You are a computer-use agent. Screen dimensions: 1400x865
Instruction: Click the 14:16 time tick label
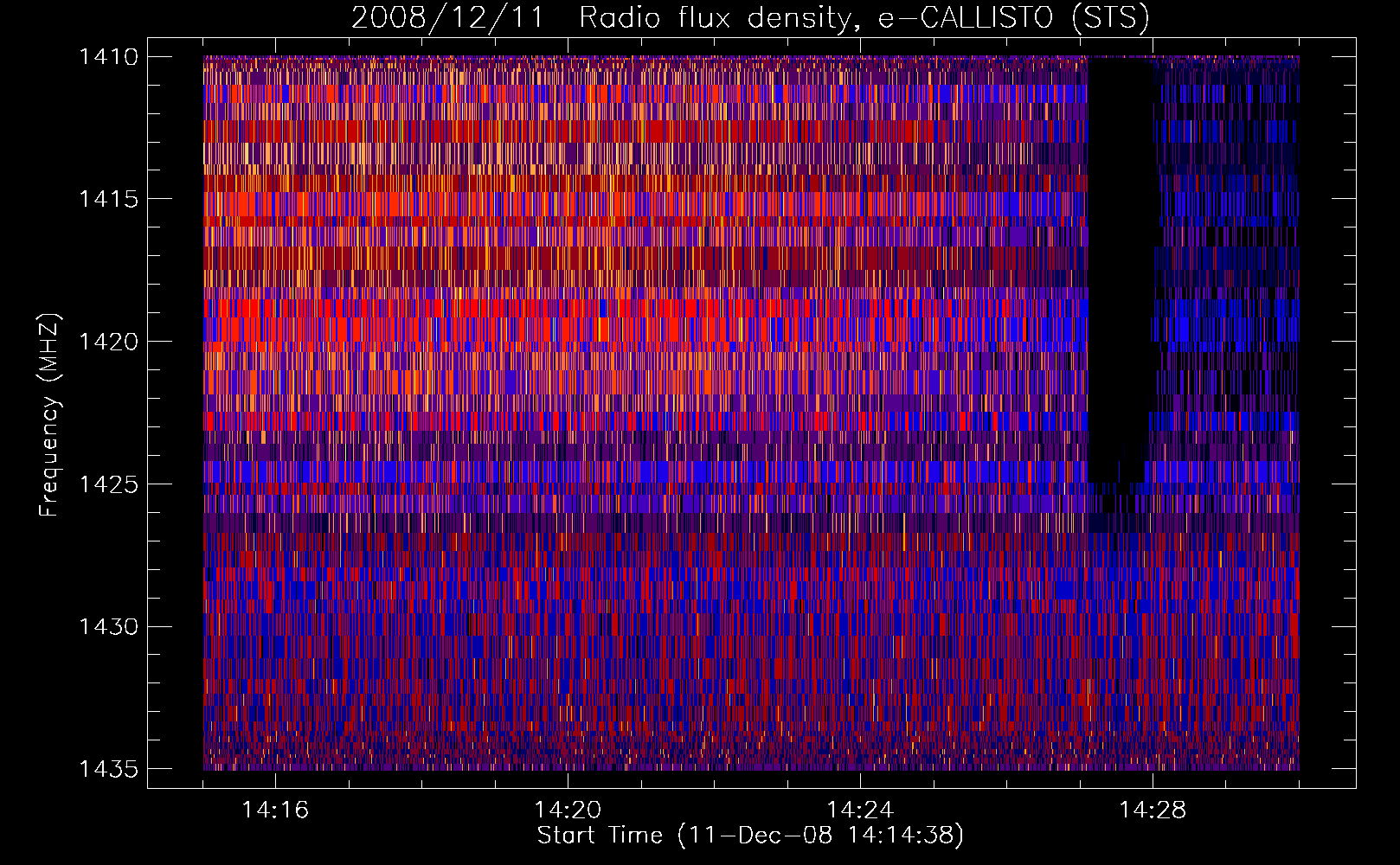(275, 811)
